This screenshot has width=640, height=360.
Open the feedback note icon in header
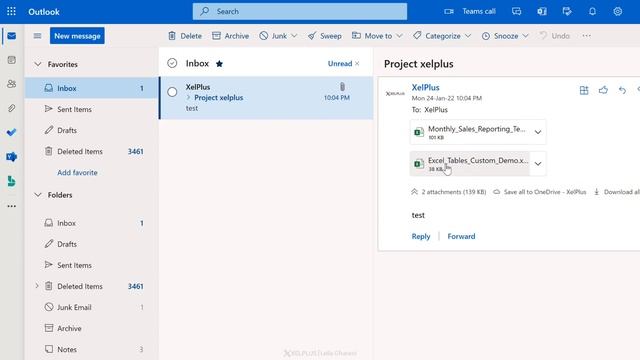[x=567, y=11]
